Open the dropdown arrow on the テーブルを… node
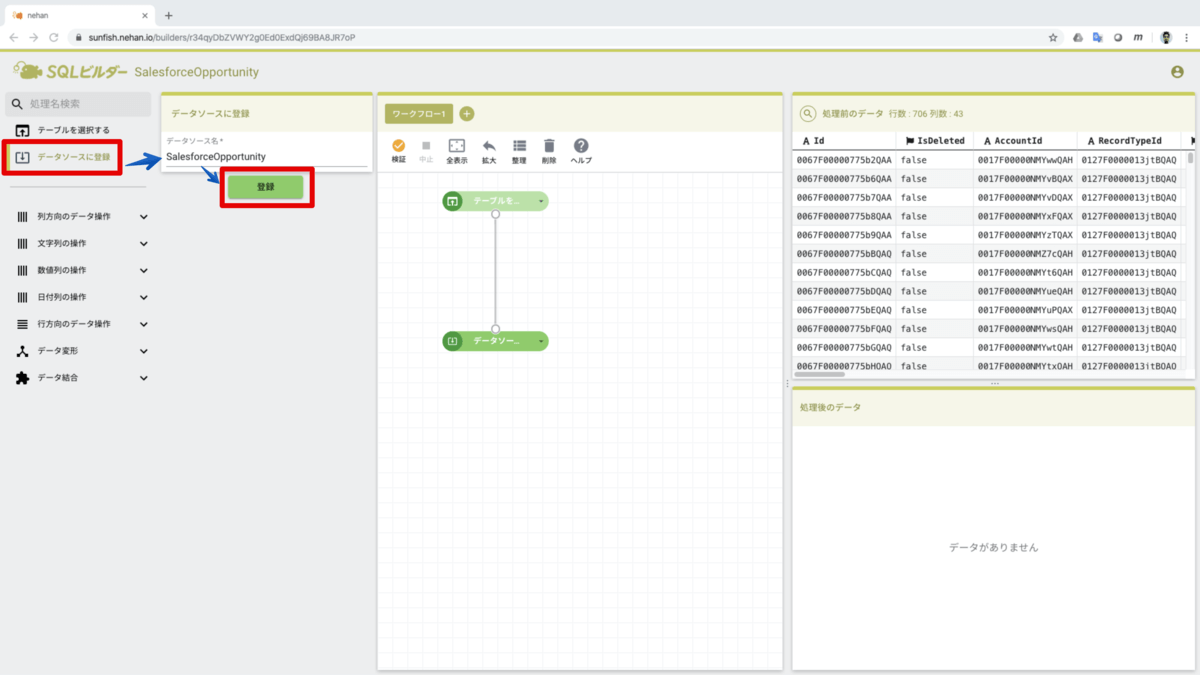This screenshot has height=675, width=1200. (541, 202)
